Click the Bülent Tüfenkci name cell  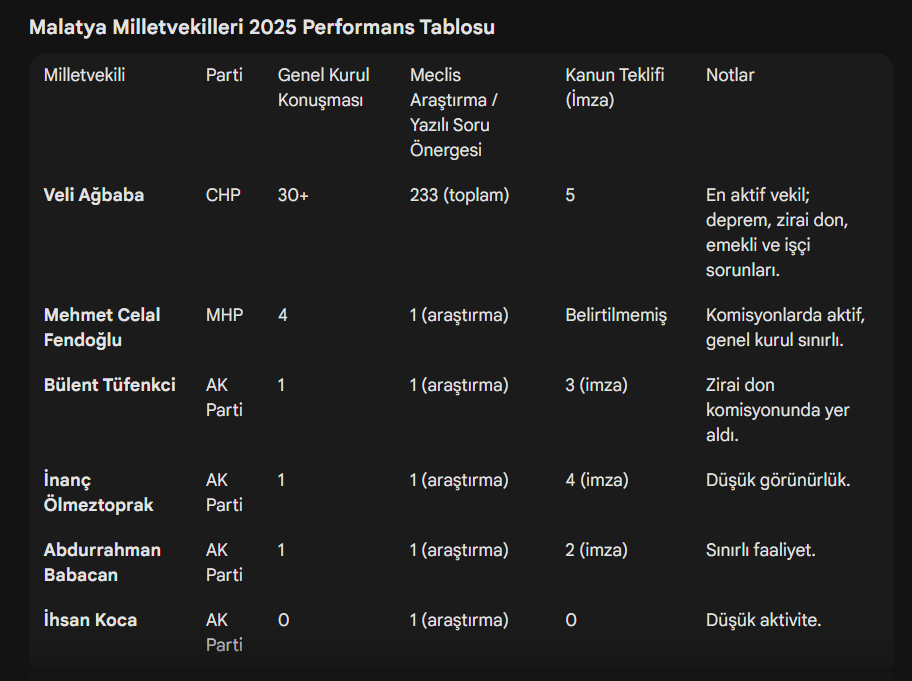point(110,385)
